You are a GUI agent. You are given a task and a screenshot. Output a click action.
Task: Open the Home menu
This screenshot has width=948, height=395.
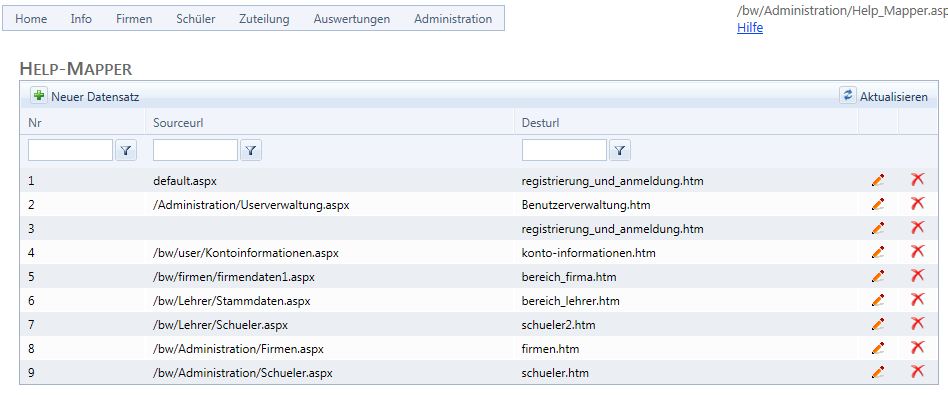(x=31, y=19)
